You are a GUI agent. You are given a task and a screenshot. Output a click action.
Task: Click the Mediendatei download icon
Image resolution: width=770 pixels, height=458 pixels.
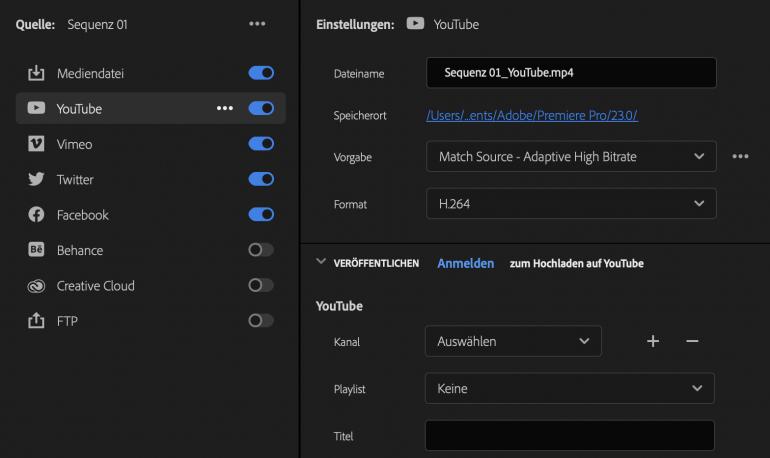[36, 73]
